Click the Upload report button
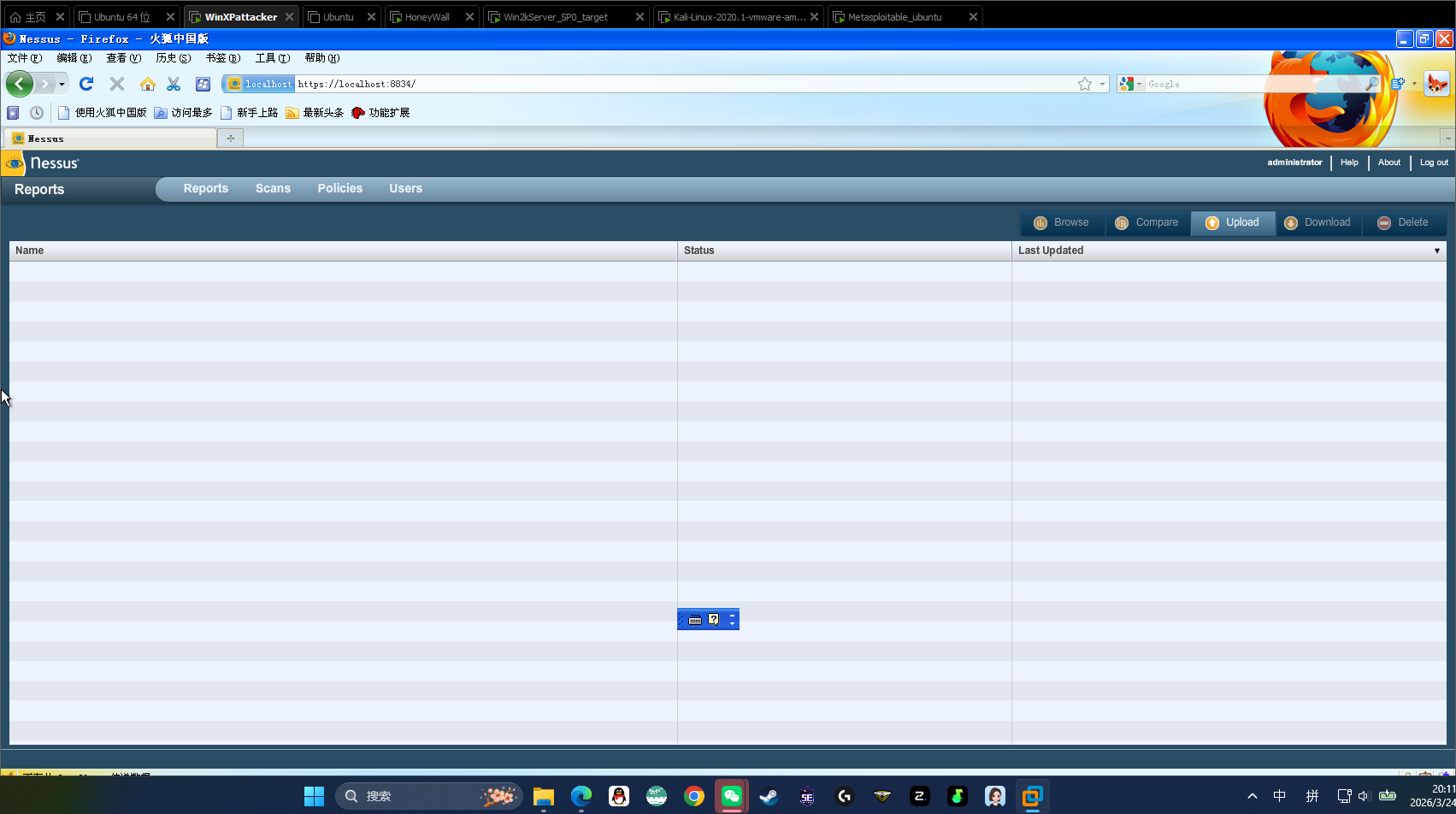Viewport: 1456px width, 814px height. coord(1233,222)
